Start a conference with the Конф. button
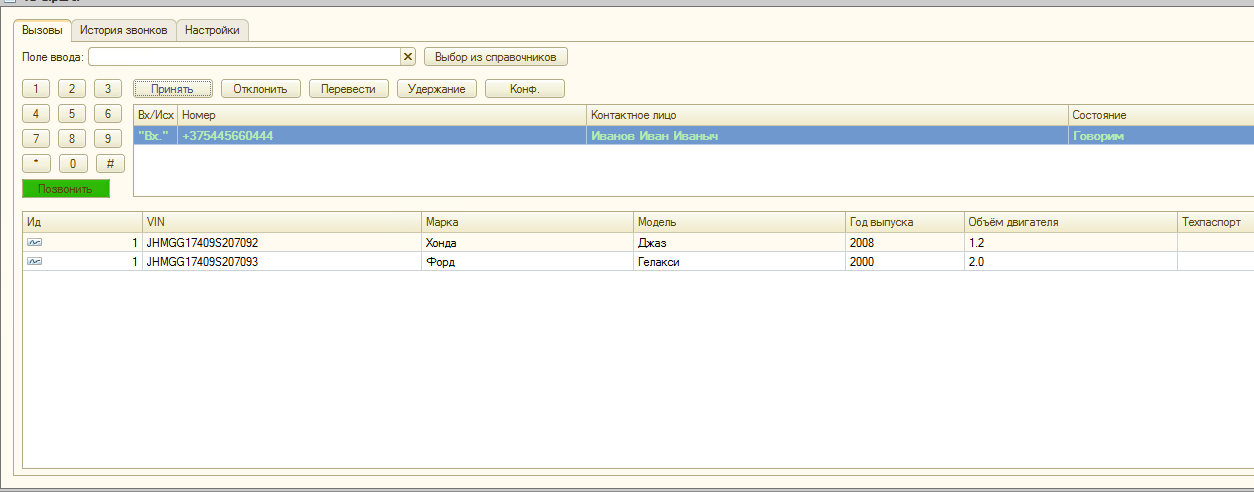Image resolution: width=1254 pixels, height=492 pixels. coord(524,89)
